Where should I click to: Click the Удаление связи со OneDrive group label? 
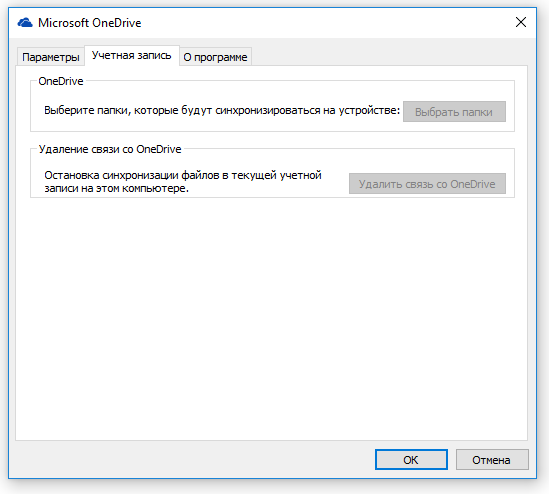pyautogui.click(x=110, y=149)
